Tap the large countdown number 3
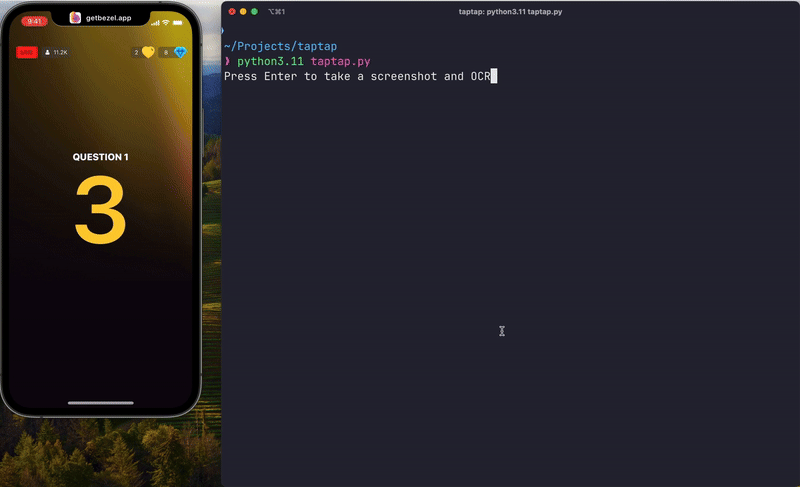The image size is (800, 487). pos(100,210)
